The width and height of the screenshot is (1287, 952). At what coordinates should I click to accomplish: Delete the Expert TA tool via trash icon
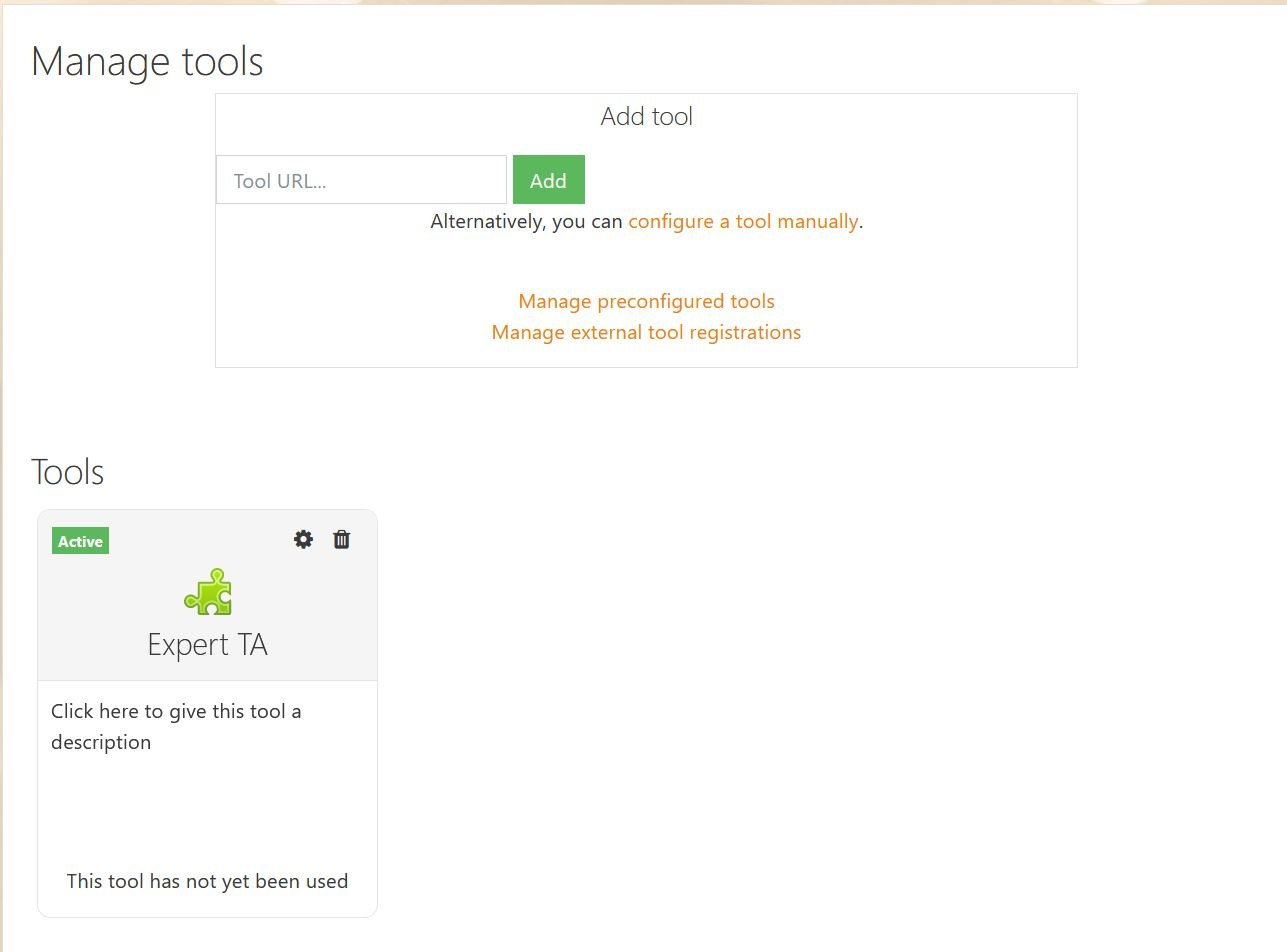342,539
